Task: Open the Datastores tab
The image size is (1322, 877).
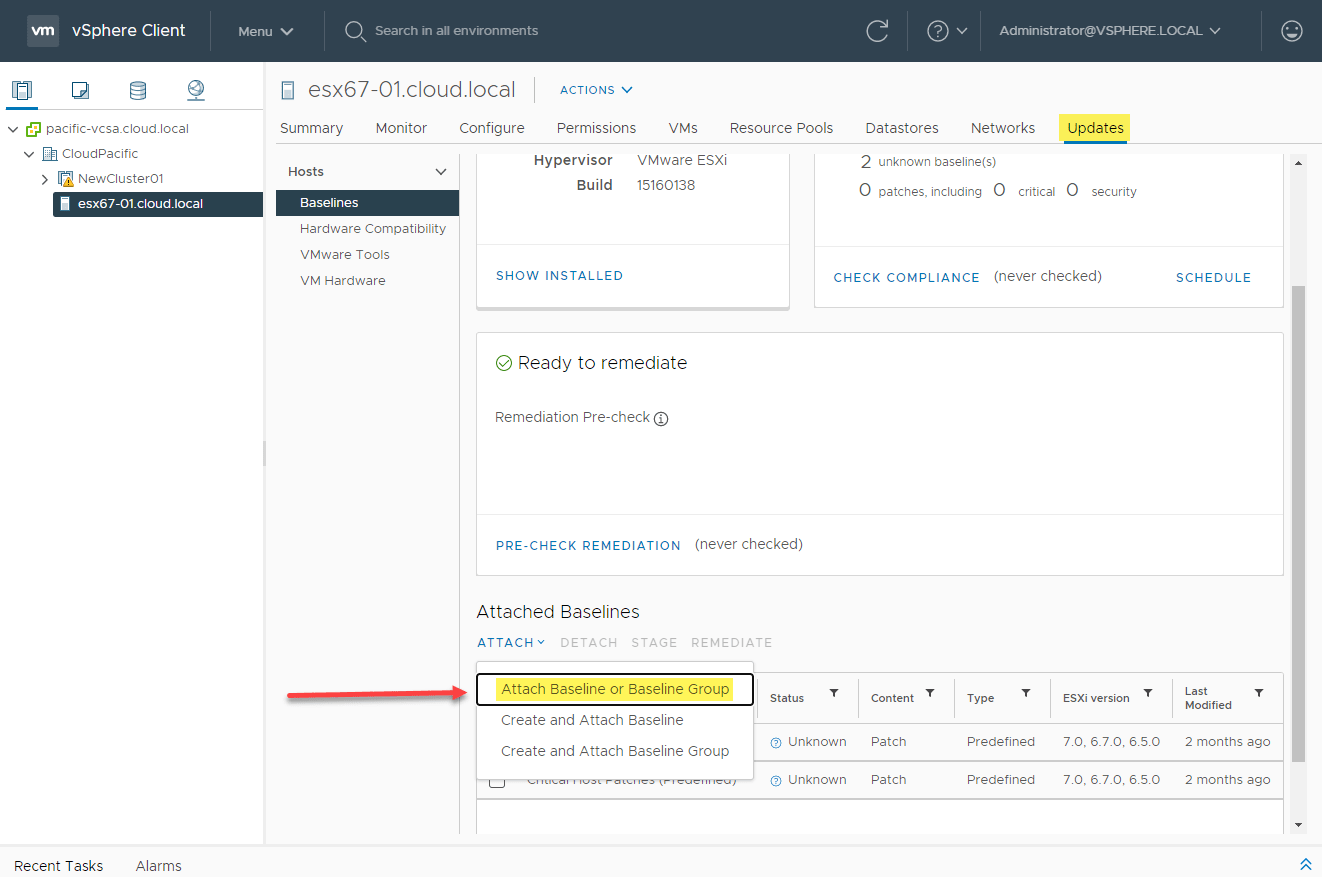Action: 902,128
